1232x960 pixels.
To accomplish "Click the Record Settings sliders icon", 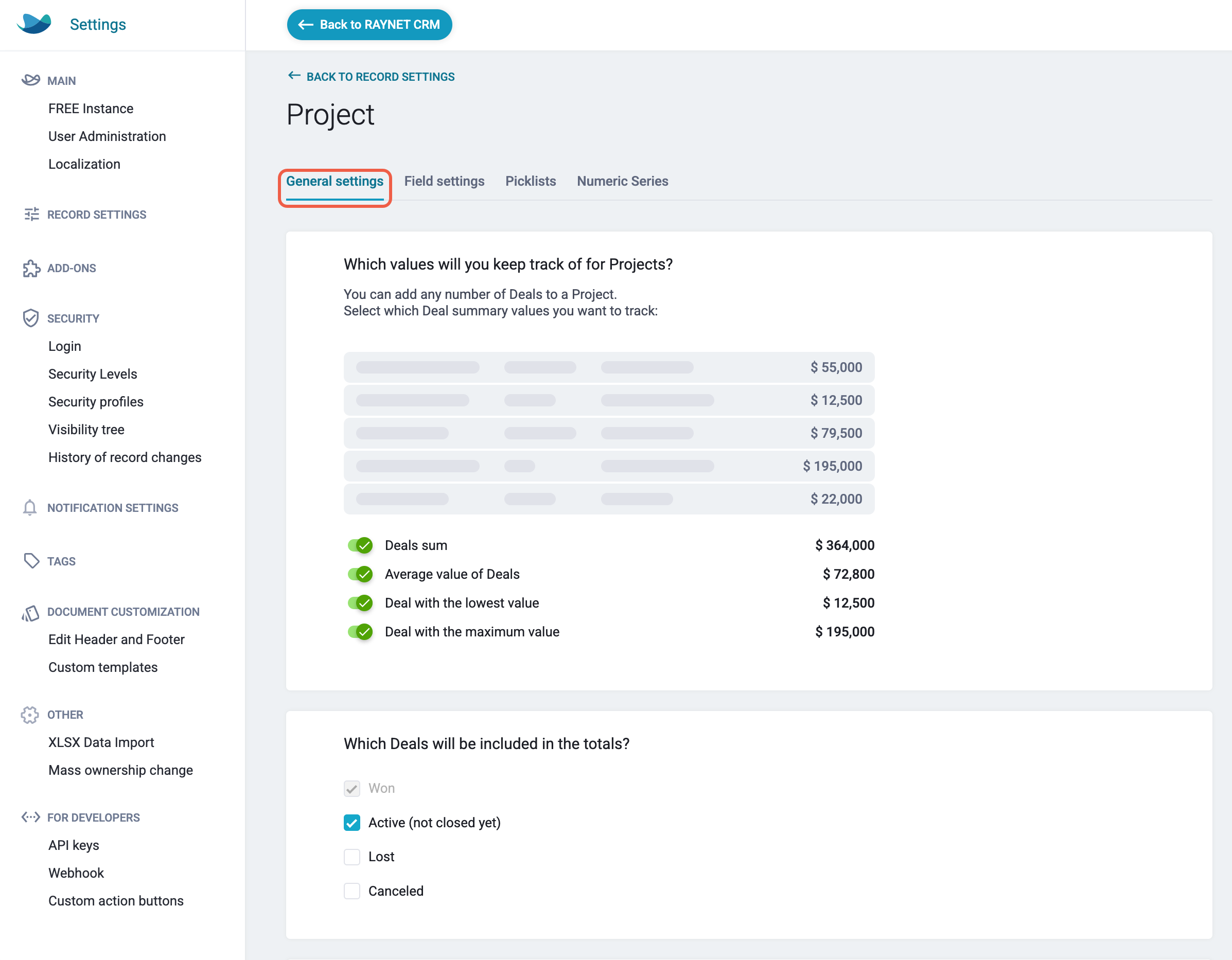I will click(x=31, y=215).
